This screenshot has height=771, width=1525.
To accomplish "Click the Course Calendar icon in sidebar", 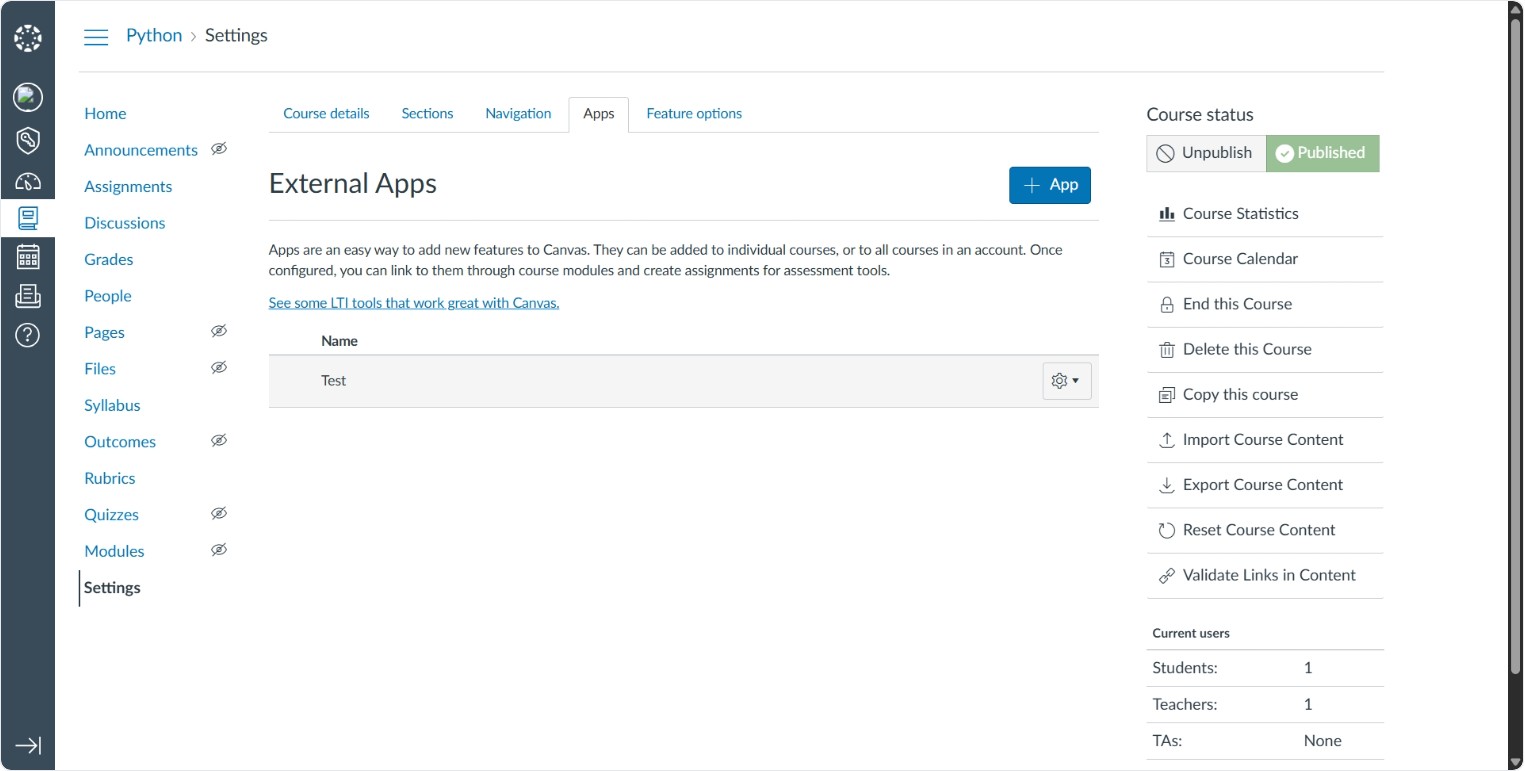I will [1166, 259].
